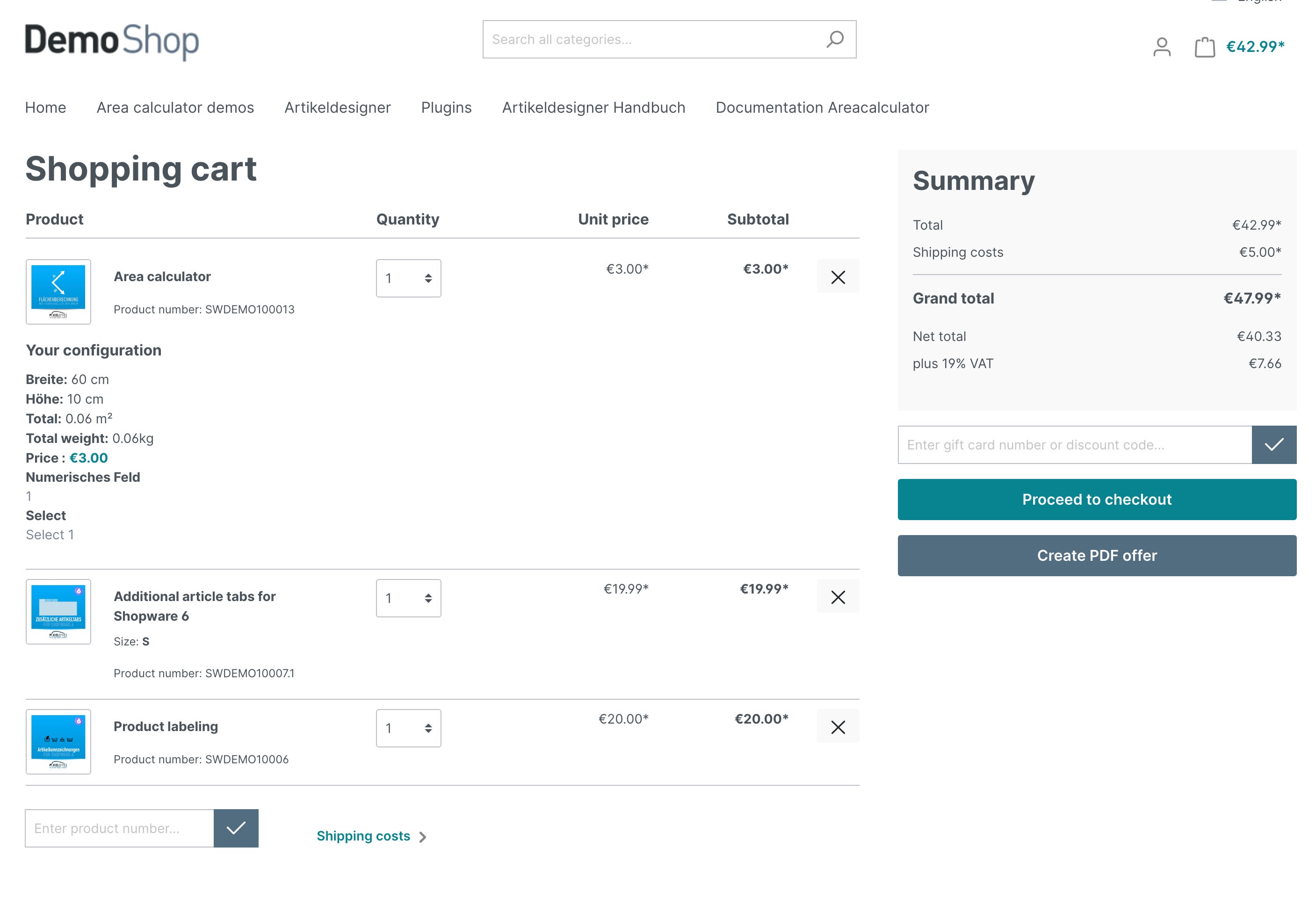Screen dimensions: 1316x913
Task: Go to Home menu item
Action: pos(45,108)
